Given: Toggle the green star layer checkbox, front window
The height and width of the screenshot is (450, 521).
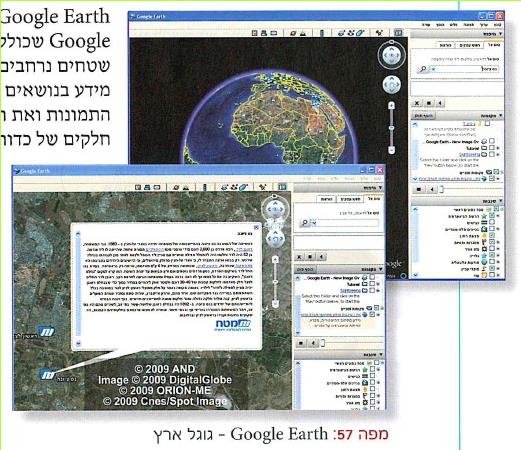Looking at the screenshot, I should [x=372, y=369].
